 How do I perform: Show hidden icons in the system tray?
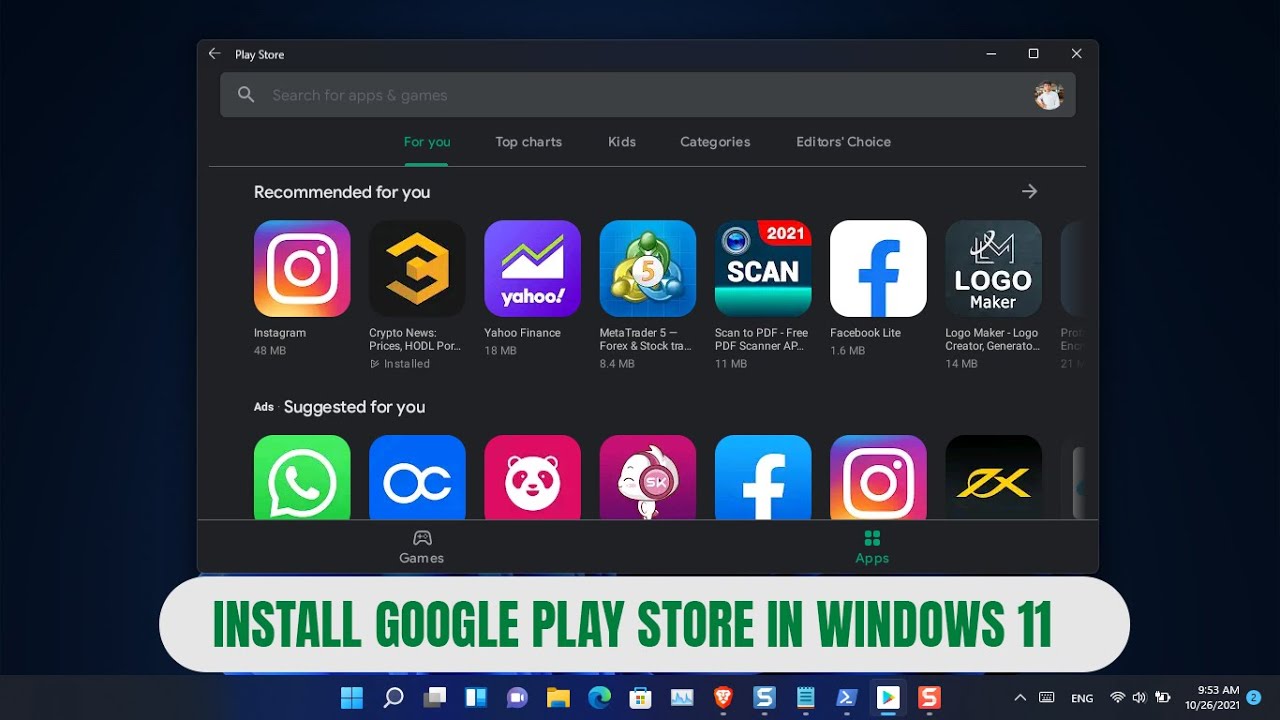point(1020,698)
